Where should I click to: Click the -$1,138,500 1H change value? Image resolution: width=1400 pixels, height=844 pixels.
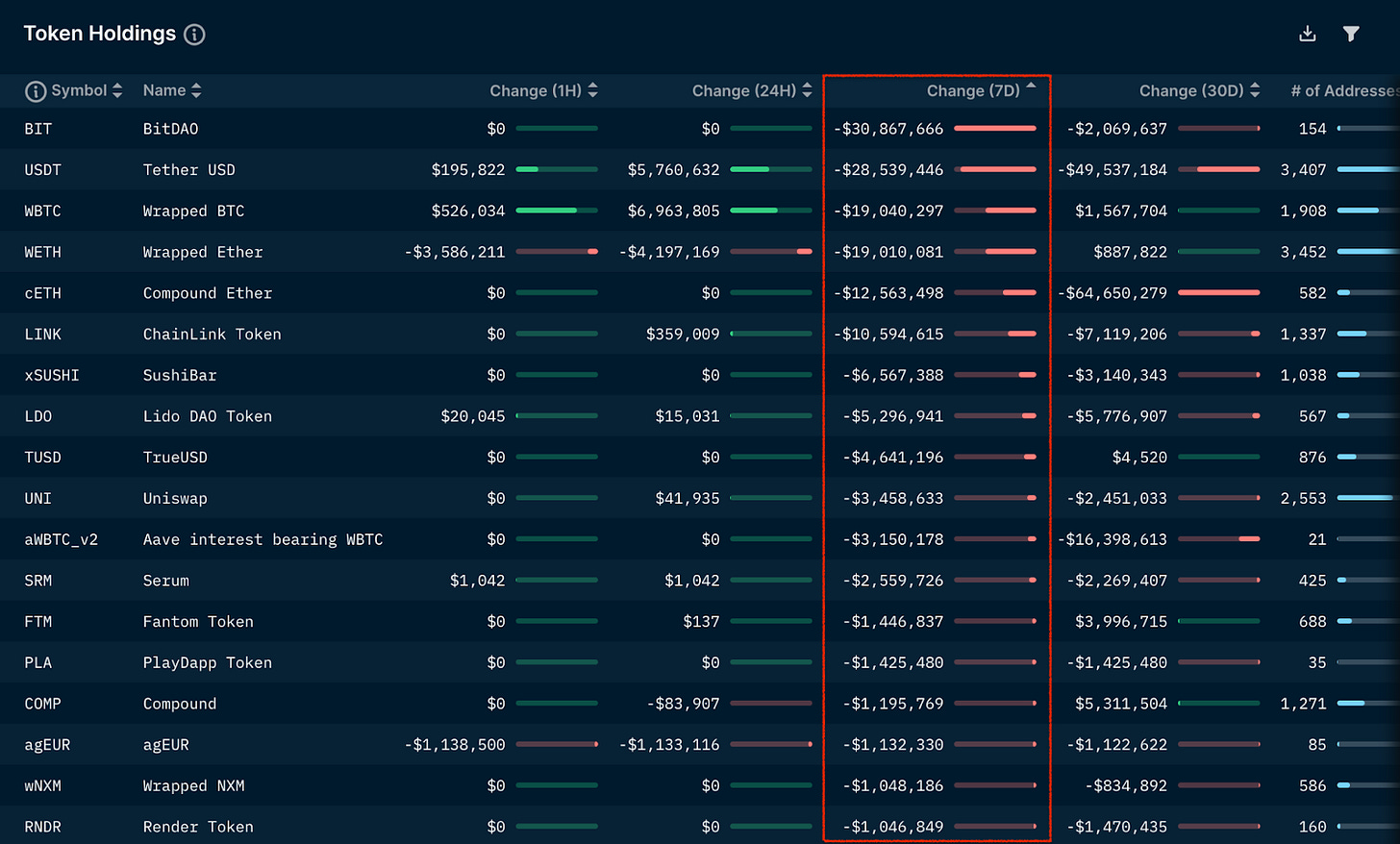(455, 745)
